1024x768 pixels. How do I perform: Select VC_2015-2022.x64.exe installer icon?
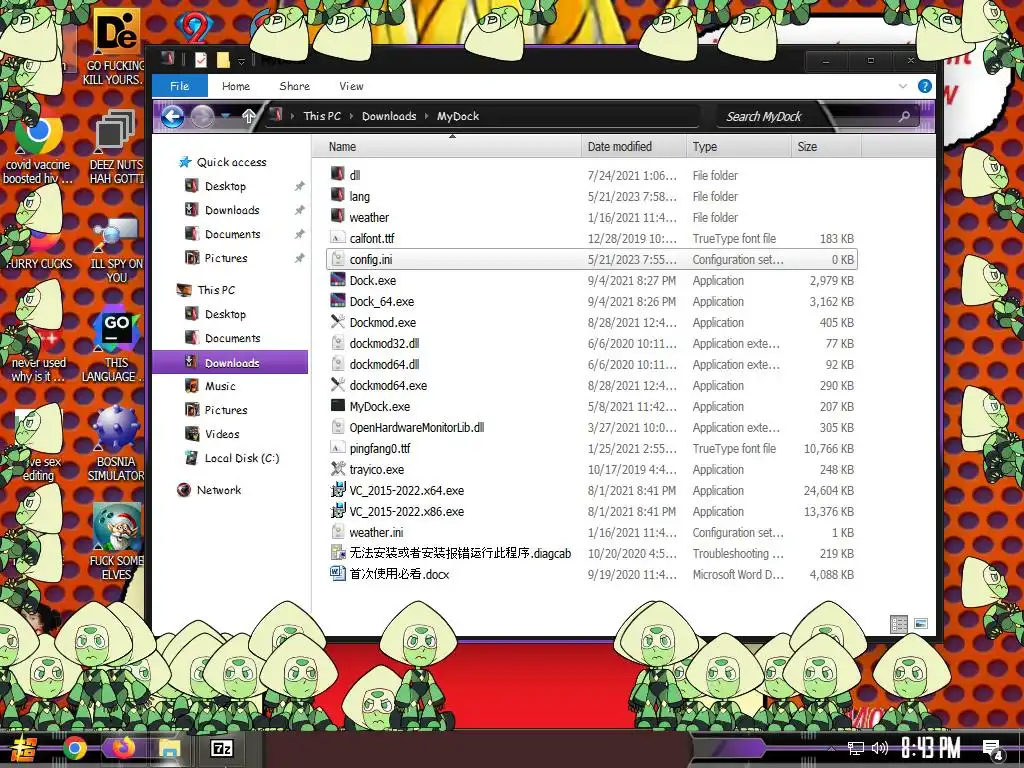coord(338,490)
